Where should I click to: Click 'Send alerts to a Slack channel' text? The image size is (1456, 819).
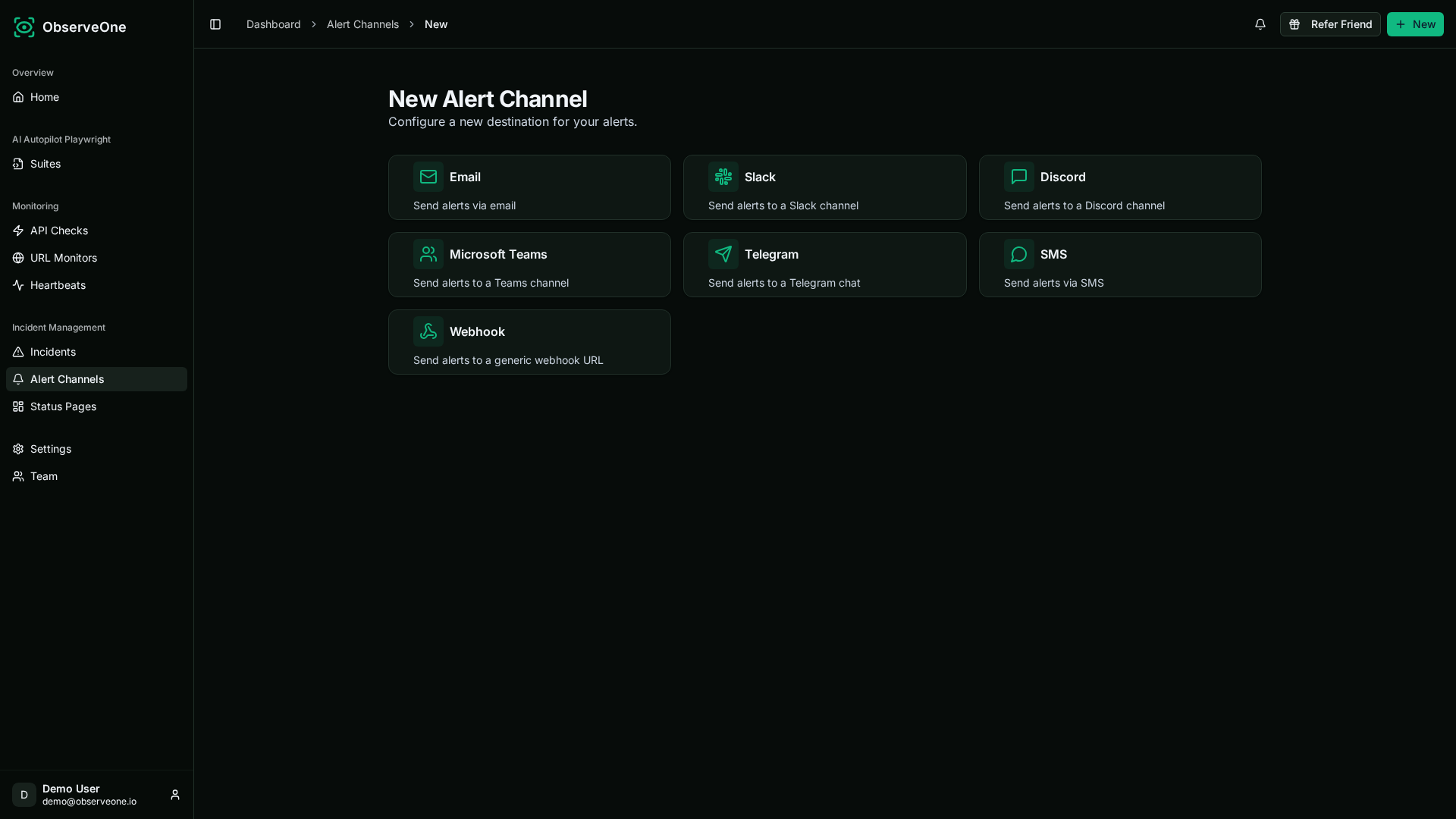click(x=783, y=206)
